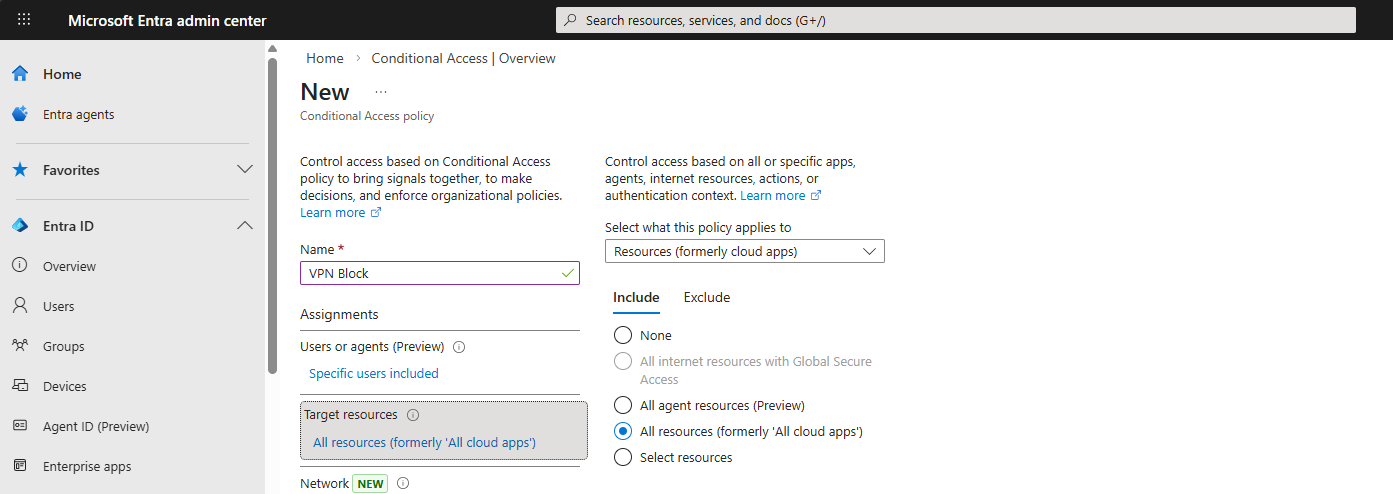Screen dimensions: 1393x494
Task: Click Learn more link under resources description
Action: coord(780,196)
